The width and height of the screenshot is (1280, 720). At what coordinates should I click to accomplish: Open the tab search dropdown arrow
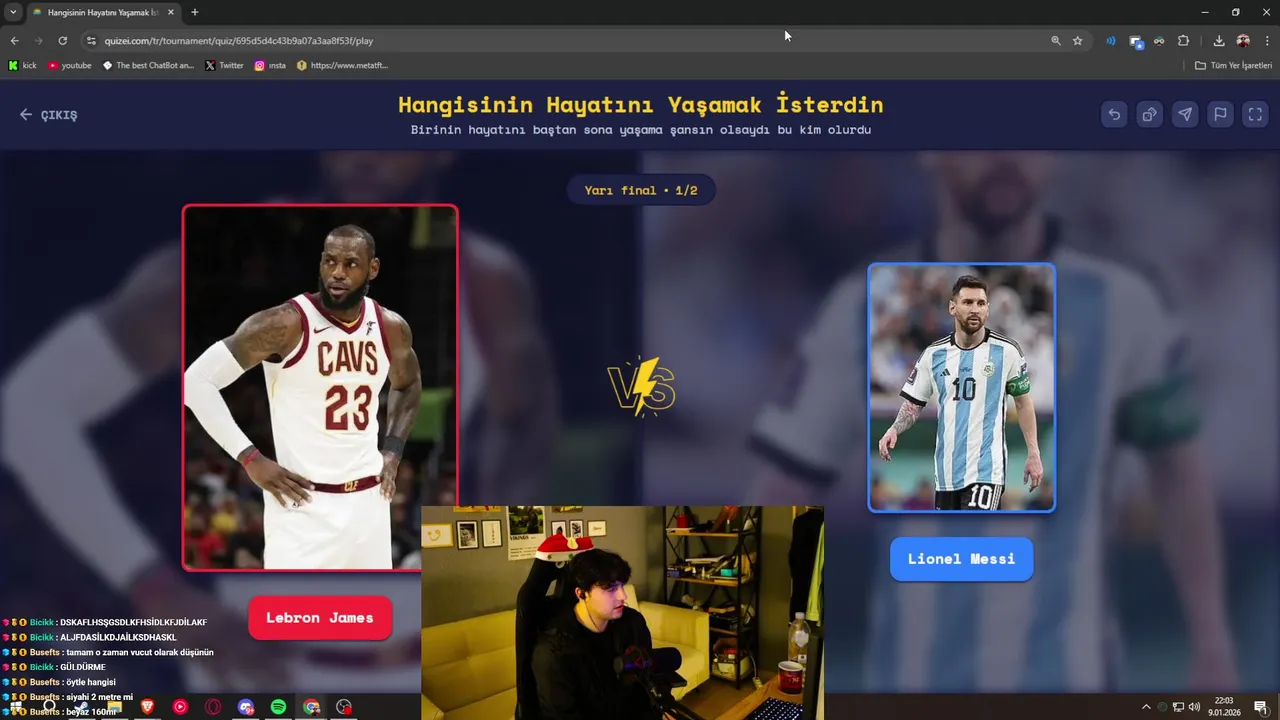[x=13, y=12]
